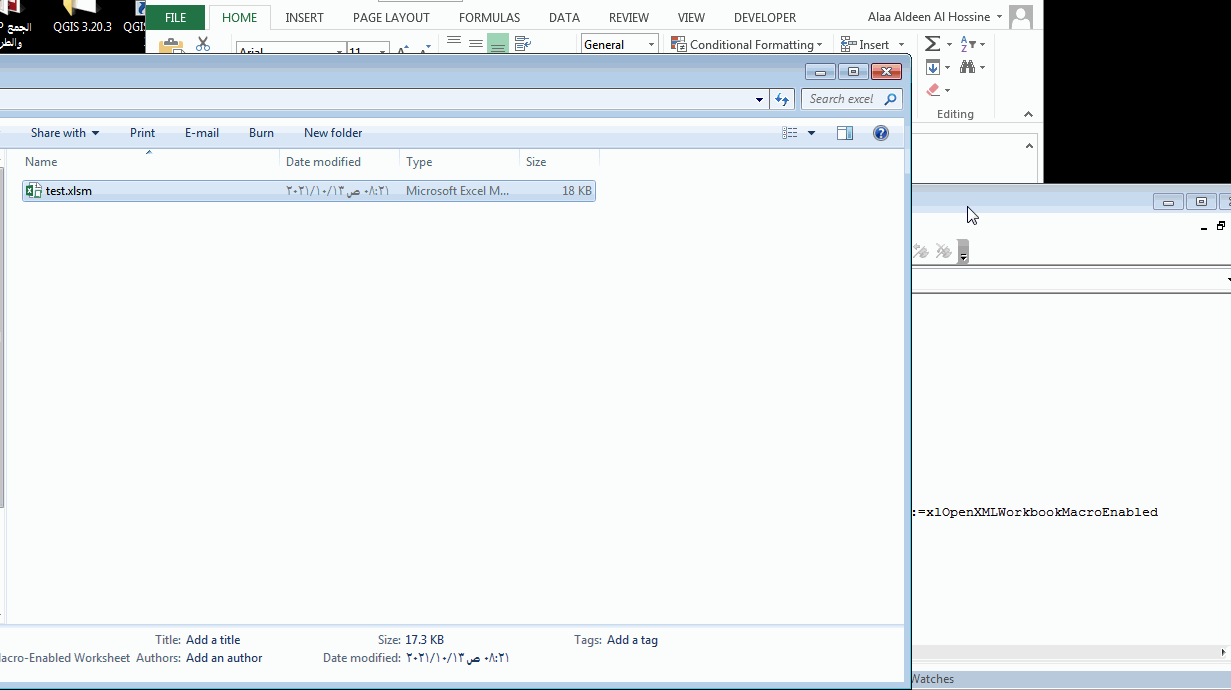The width and height of the screenshot is (1231, 690).
Task: Toggle the preview pane in Explorer
Action: [x=844, y=132]
